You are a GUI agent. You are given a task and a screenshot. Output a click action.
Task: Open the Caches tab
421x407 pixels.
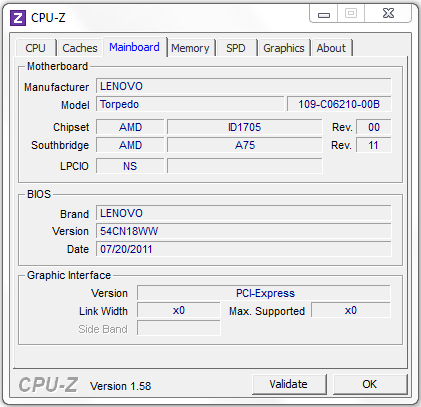80,48
